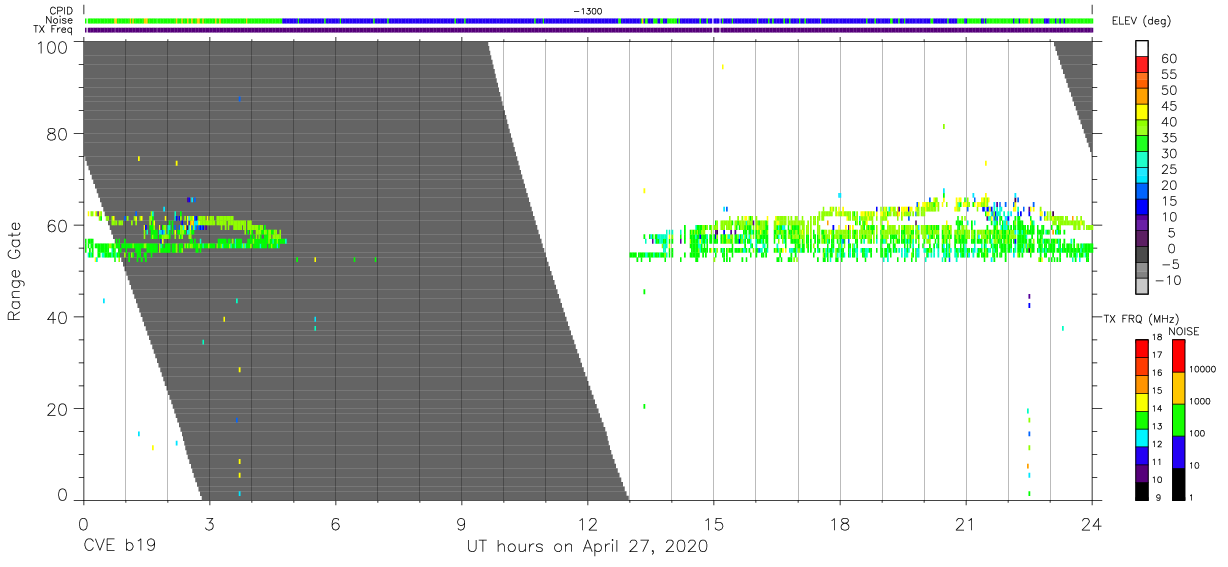Click the green segment of NOISE colorbar
Screen dimensions: 1228x567
tap(1179, 420)
